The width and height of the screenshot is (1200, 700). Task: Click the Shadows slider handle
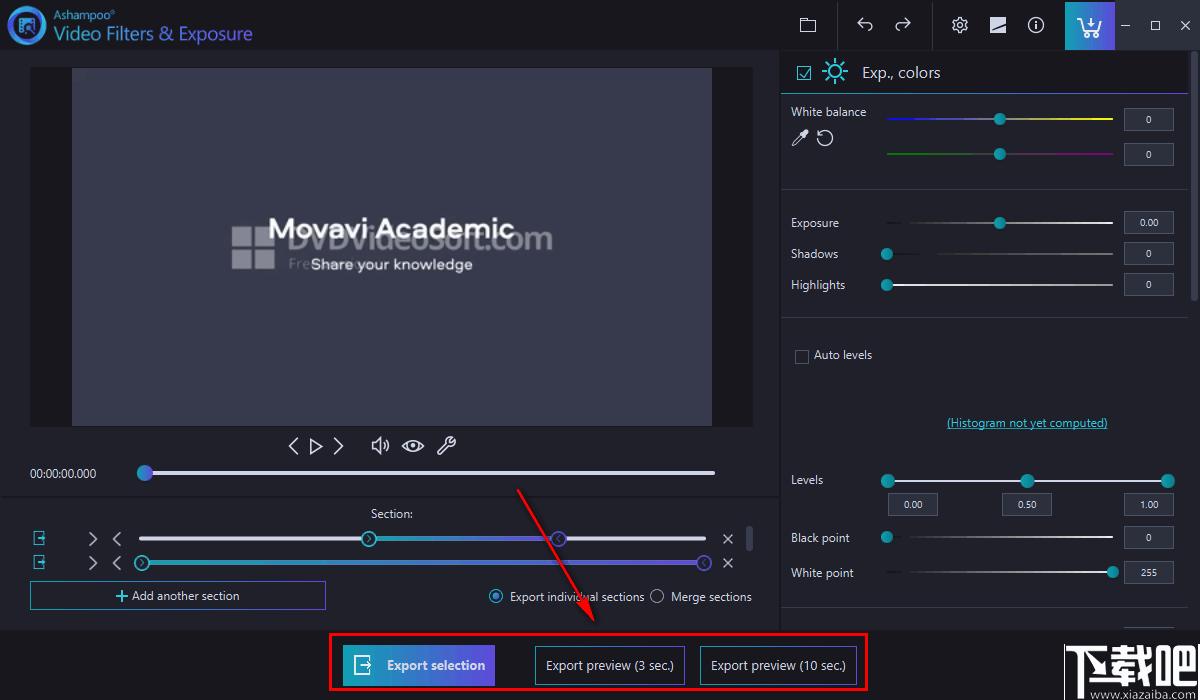[x=887, y=254]
